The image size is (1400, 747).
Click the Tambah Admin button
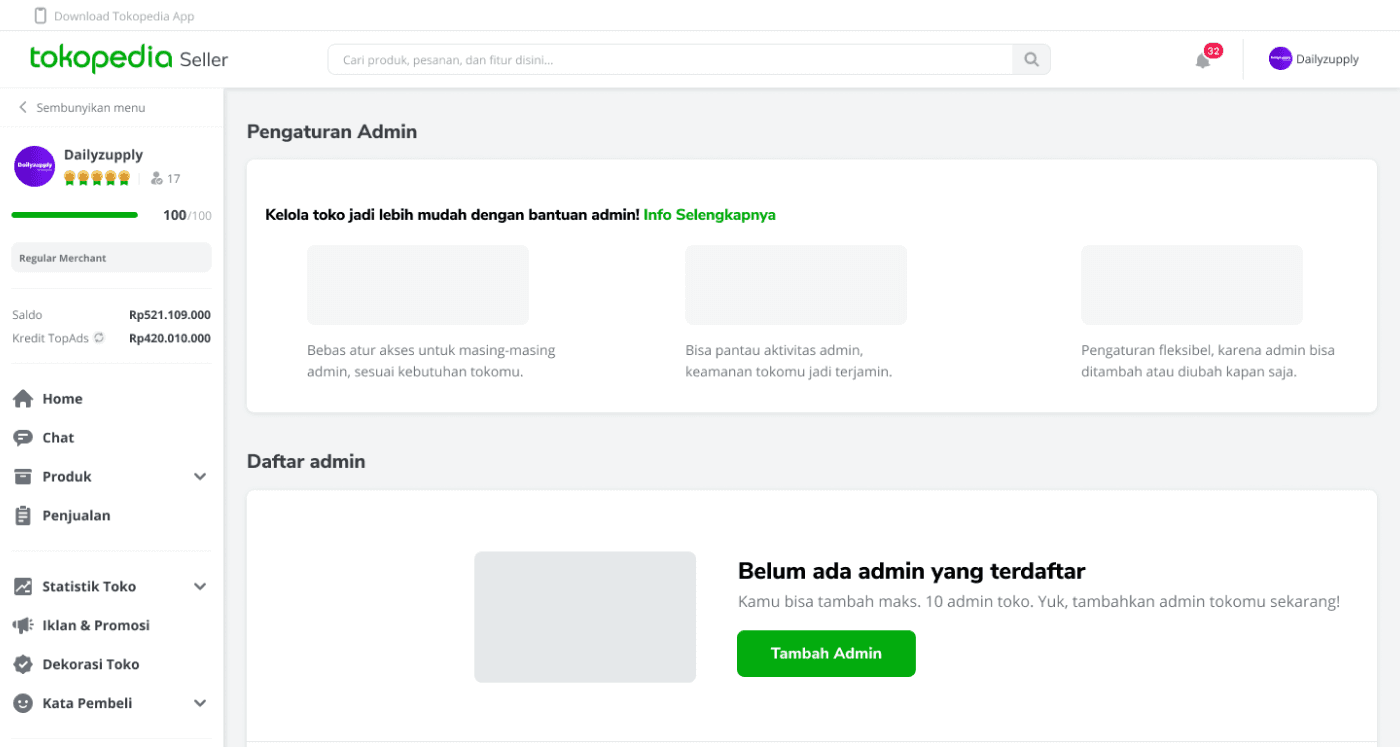pos(826,653)
